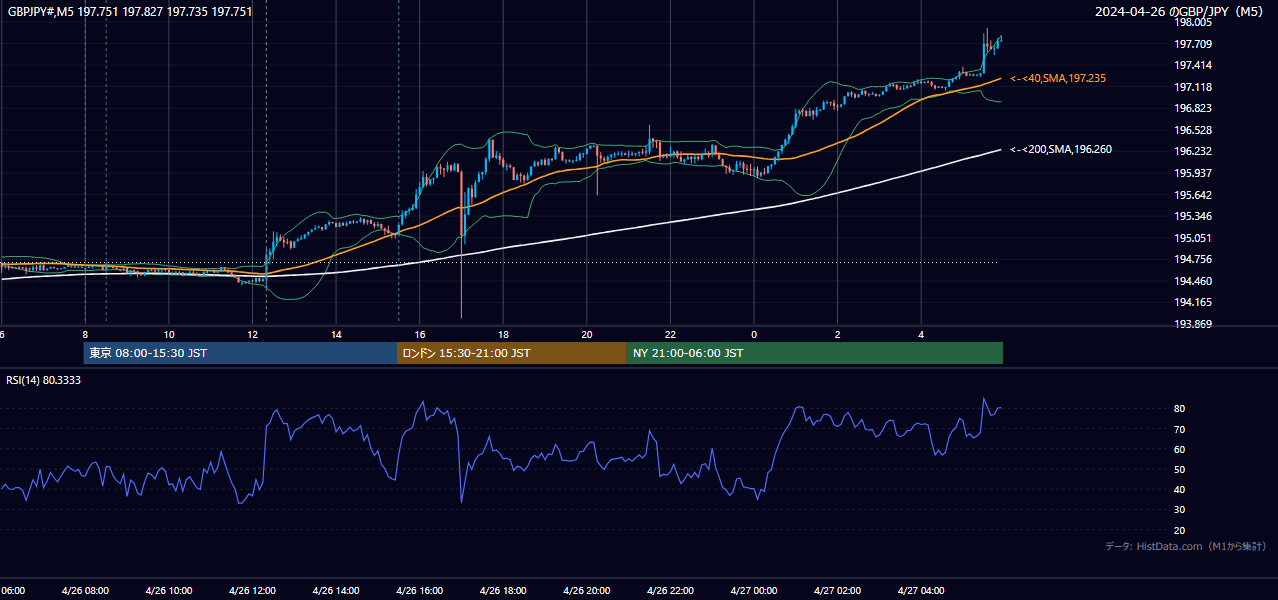1278x600 pixels.
Task: Click hour tick 18 under the price chart
Action: (503, 335)
